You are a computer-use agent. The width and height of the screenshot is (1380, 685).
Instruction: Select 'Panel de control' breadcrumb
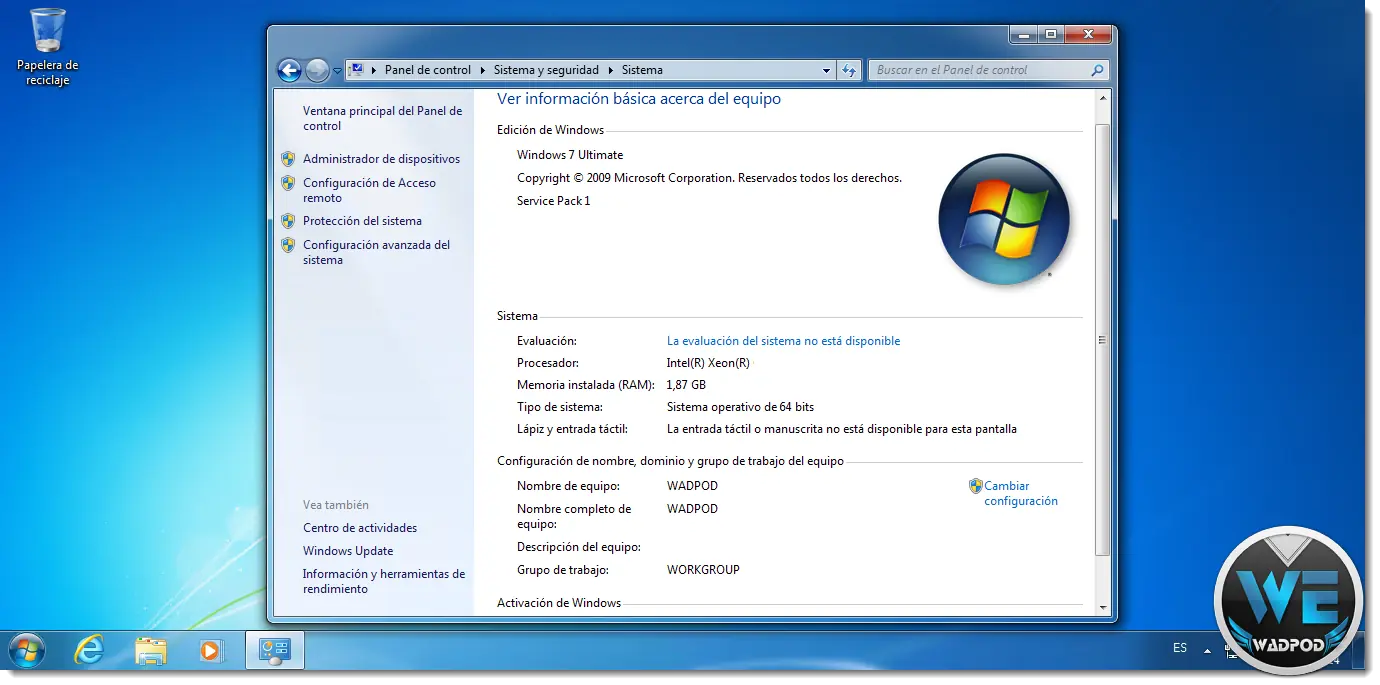pos(427,70)
